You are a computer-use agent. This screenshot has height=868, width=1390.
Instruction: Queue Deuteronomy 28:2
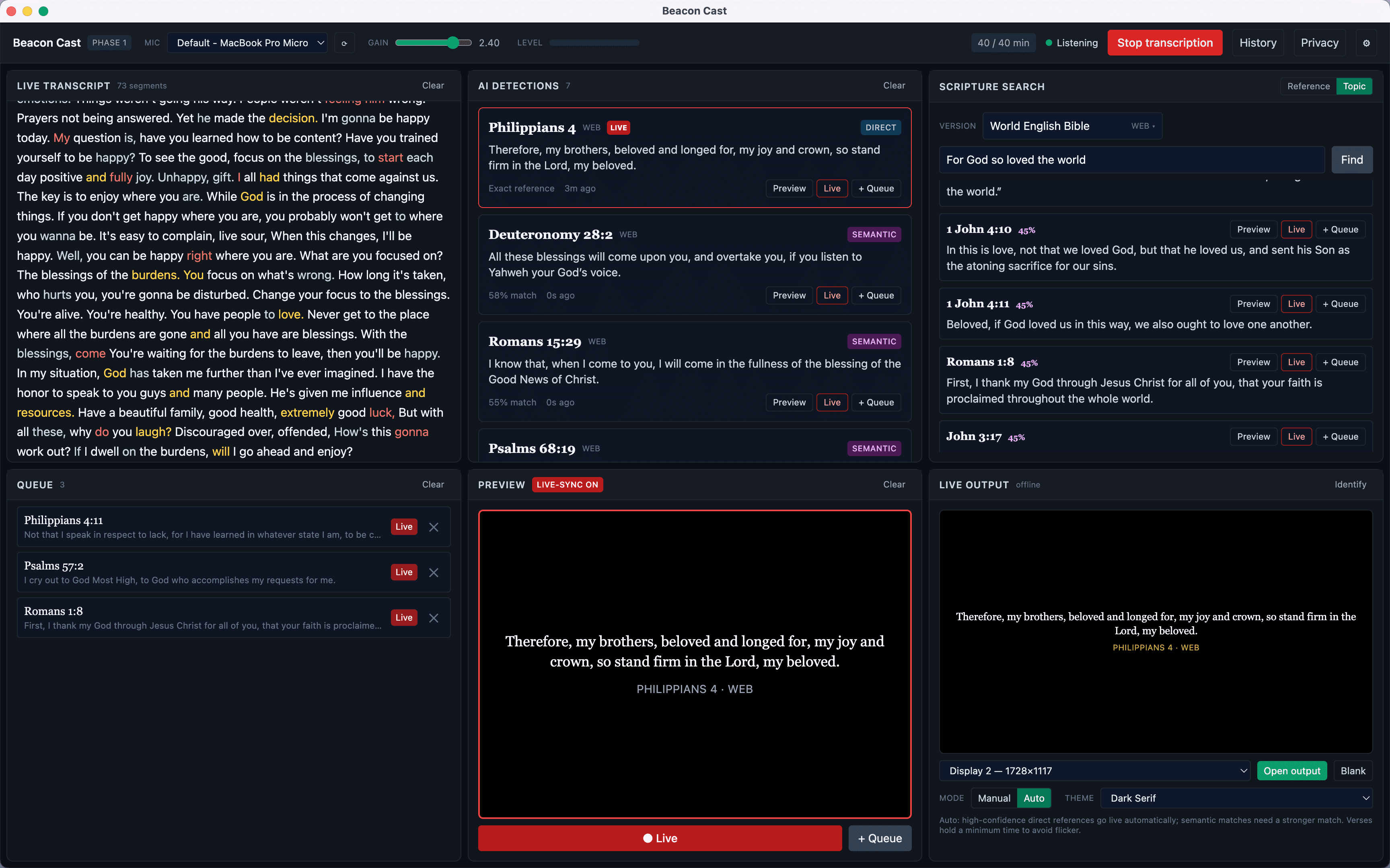coord(876,295)
